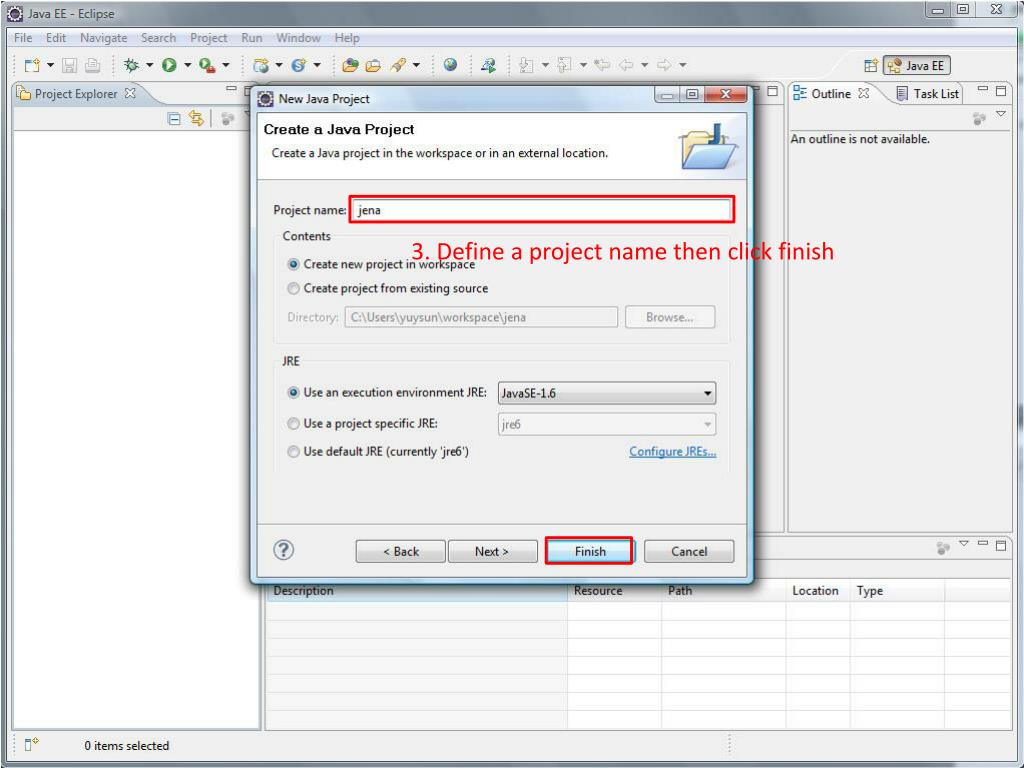Open the Project menu

coord(208,38)
